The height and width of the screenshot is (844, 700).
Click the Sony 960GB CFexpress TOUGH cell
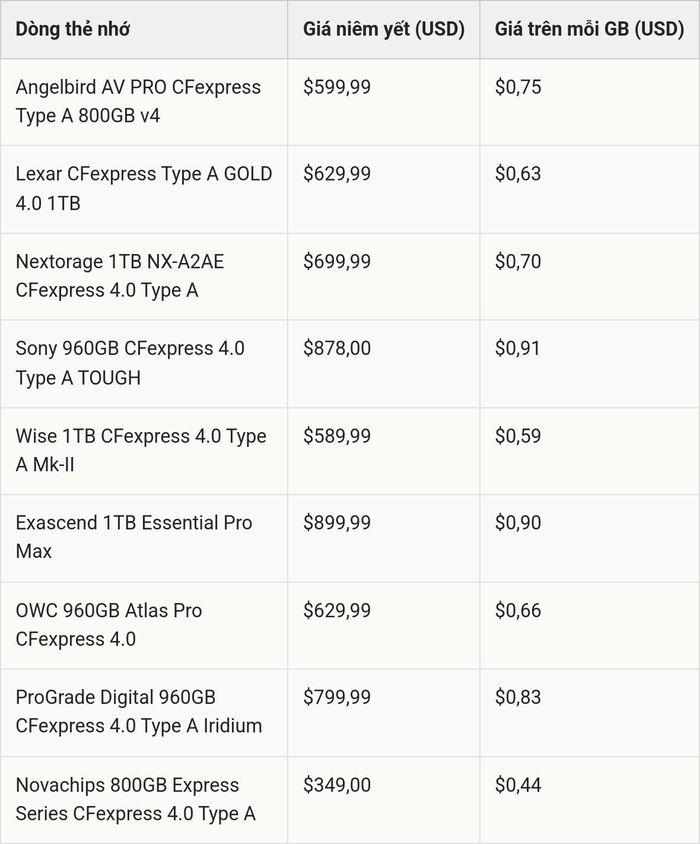tap(130, 363)
